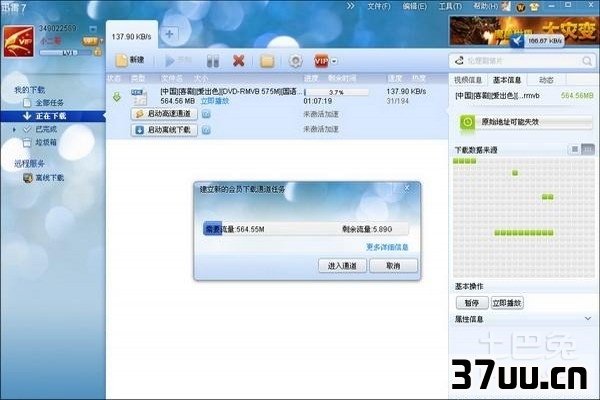Screen dimensions: 600x400
Task: Click the 立即播放 link in the task row
Action: 215,101
